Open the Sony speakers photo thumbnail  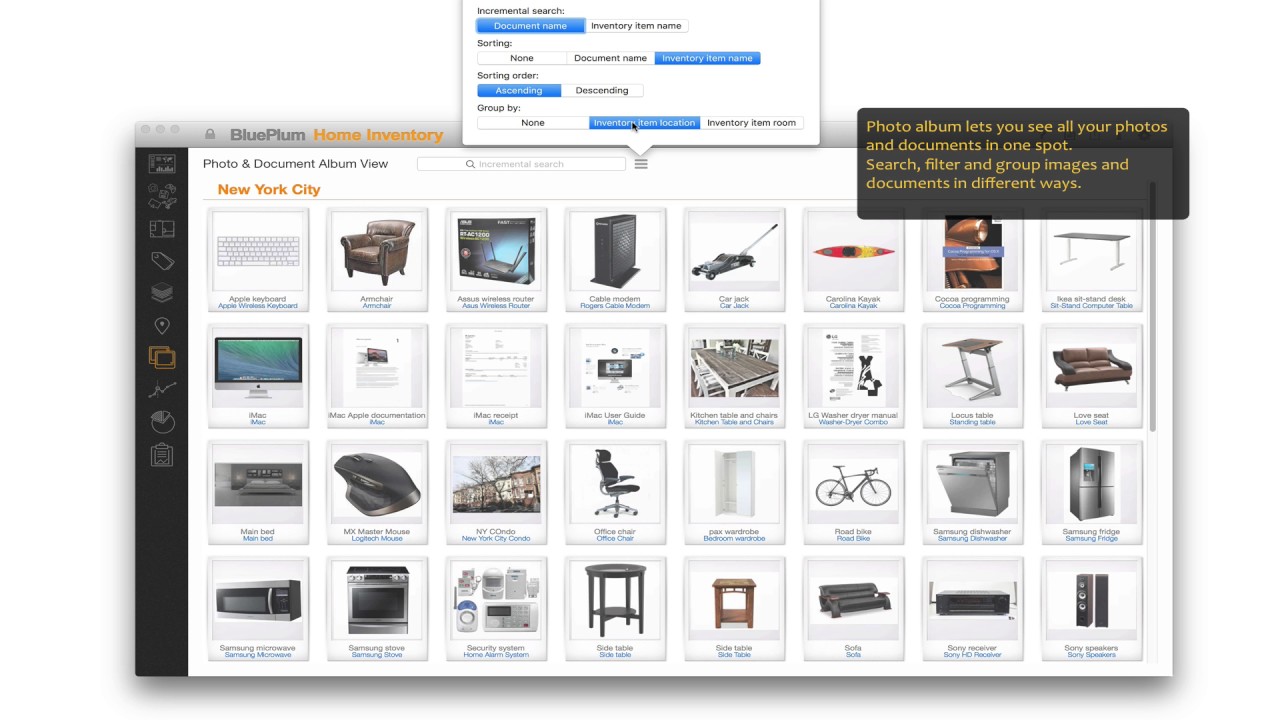point(1091,602)
